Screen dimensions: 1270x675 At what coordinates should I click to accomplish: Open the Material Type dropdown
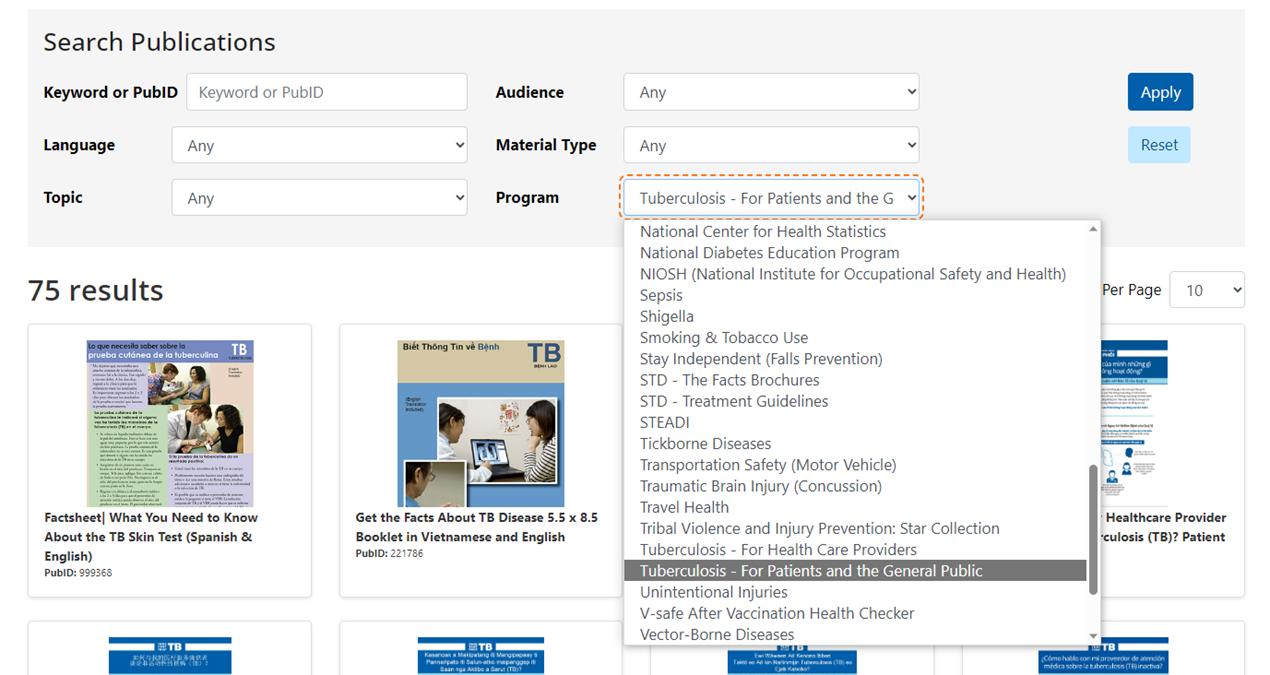coord(771,145)
